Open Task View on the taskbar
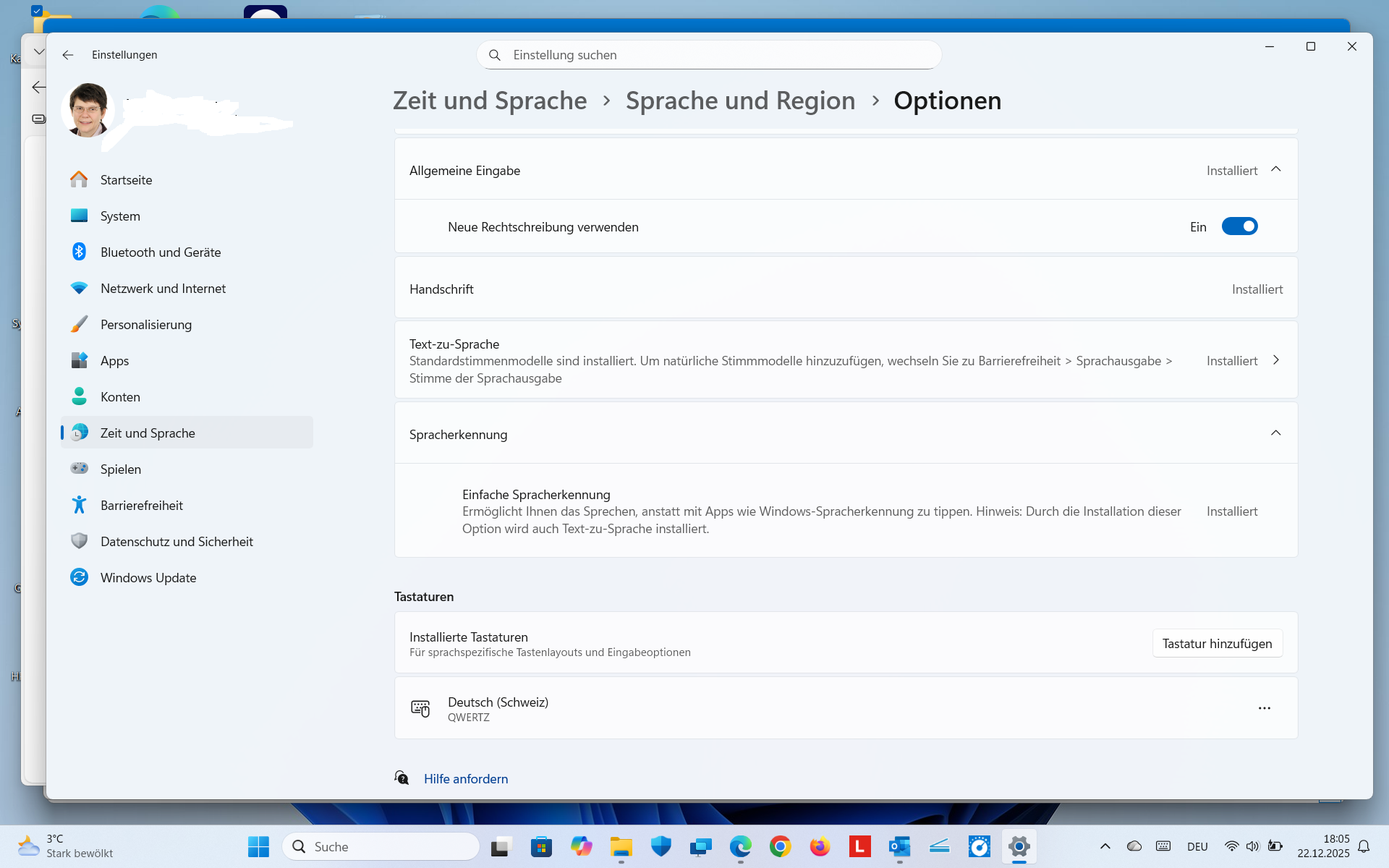 tap(501, 846)
